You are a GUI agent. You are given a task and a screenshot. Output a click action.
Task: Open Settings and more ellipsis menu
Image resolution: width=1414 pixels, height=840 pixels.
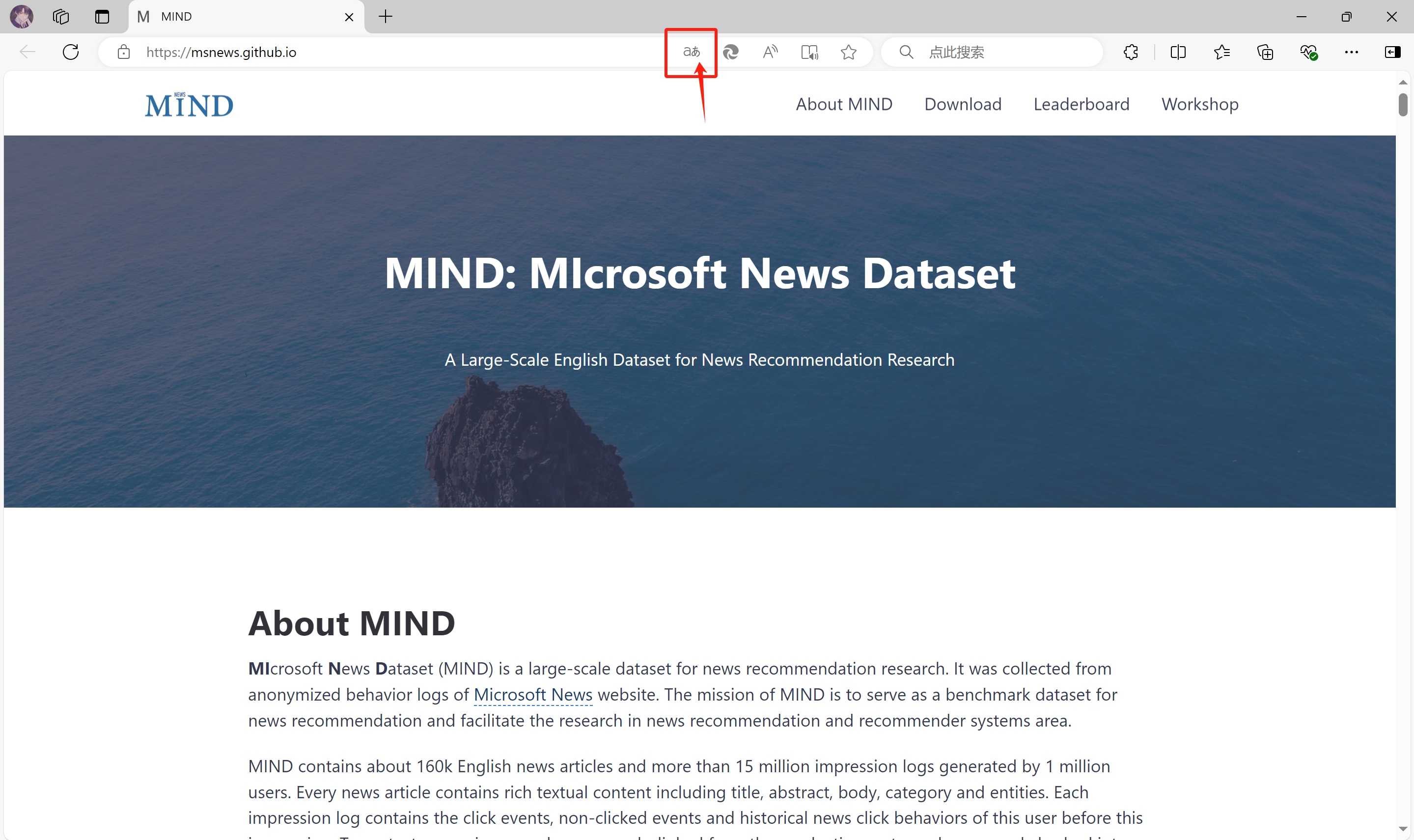click(x=1351, y=52)
